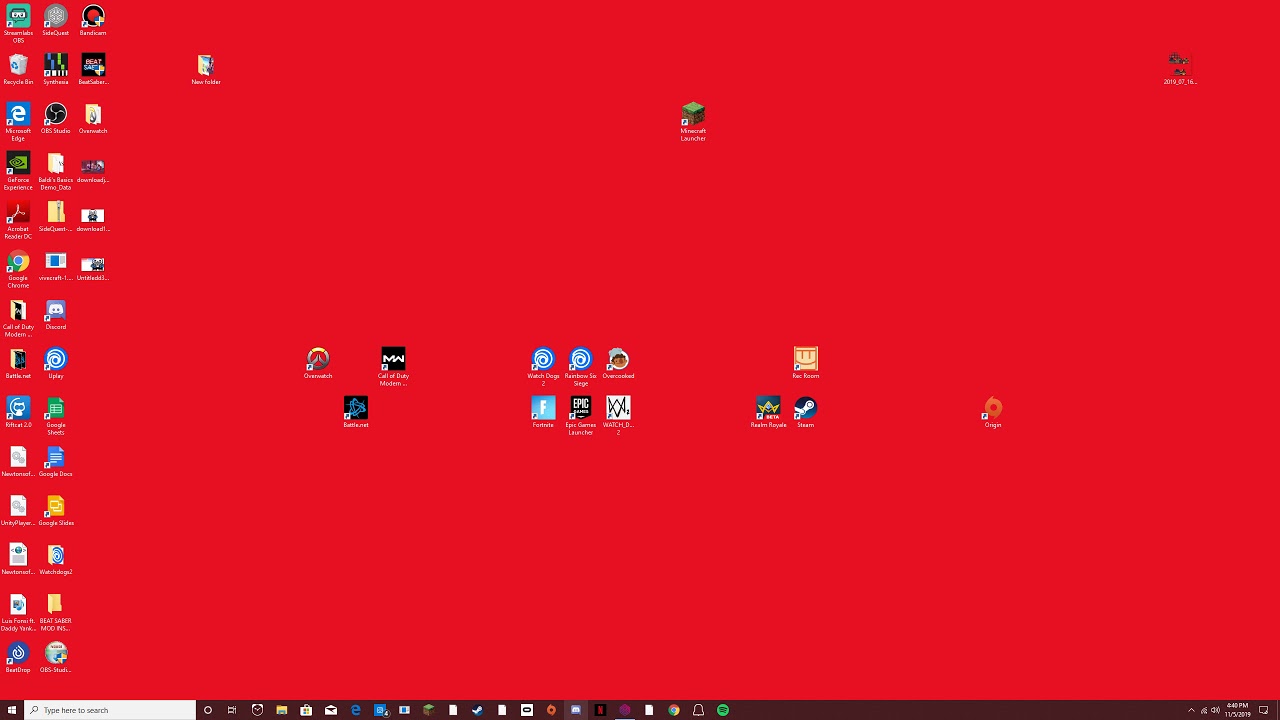
Task: Open the Google Chrome desktop shortcut
Action: point(18,269)
